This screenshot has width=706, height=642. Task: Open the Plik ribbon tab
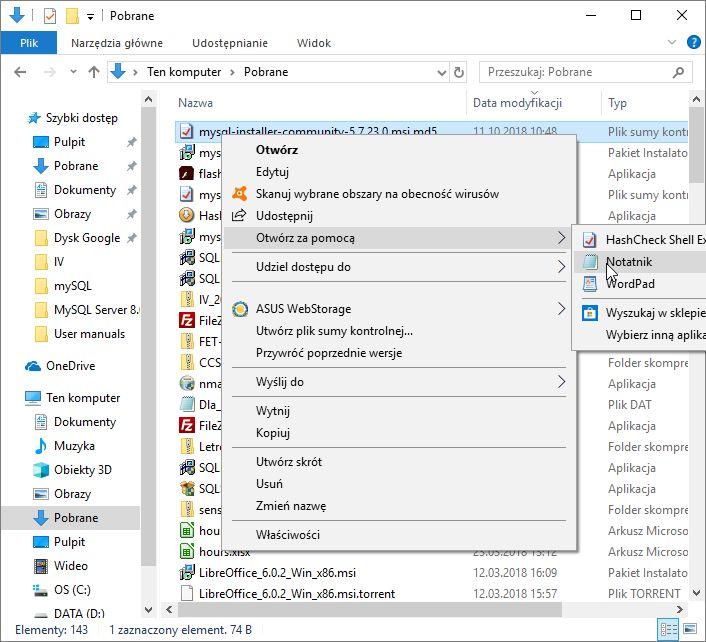coord(29,43)
